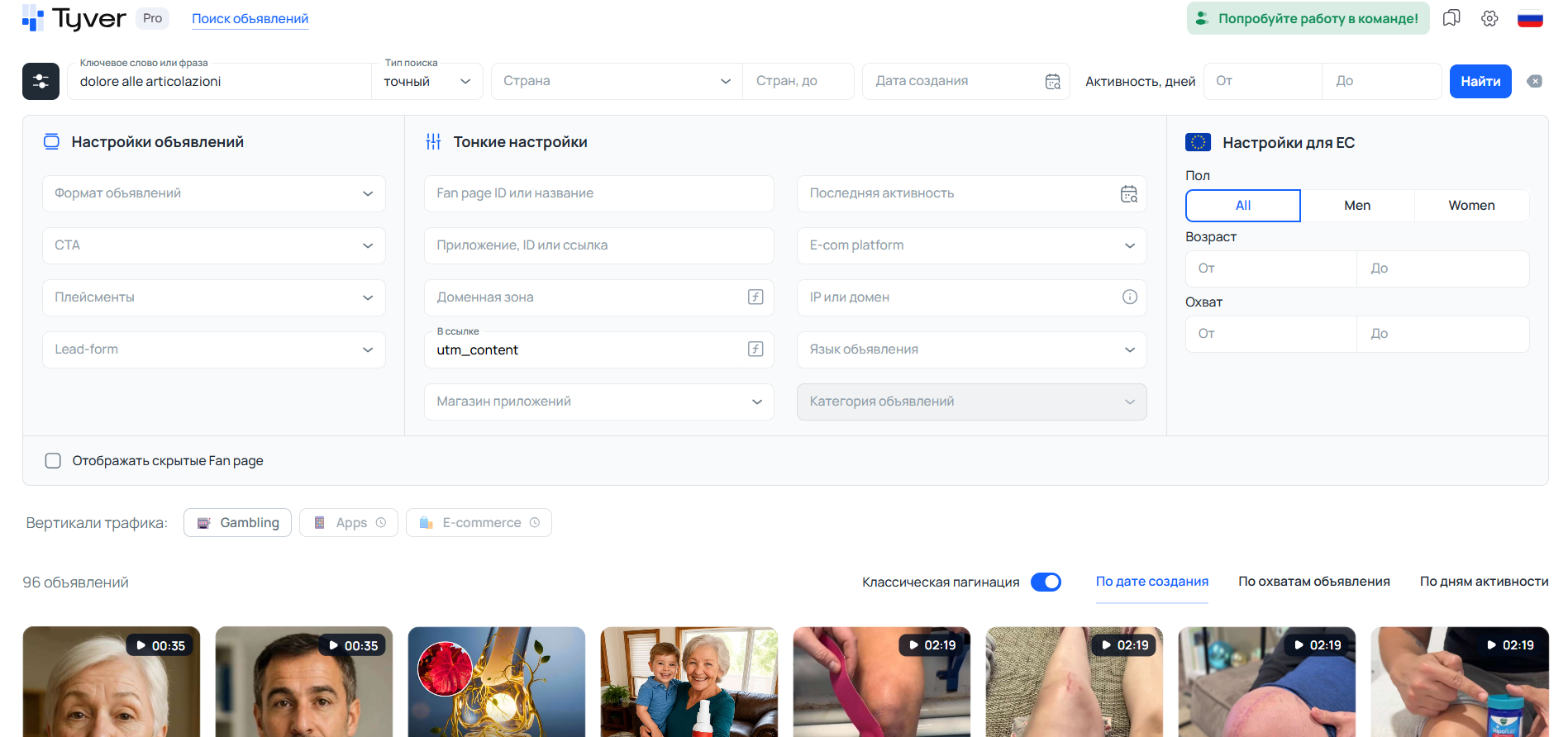The image size is (1568, 737).
Task: Open the bookmarks collection icon
Action: coord(1451,18)
